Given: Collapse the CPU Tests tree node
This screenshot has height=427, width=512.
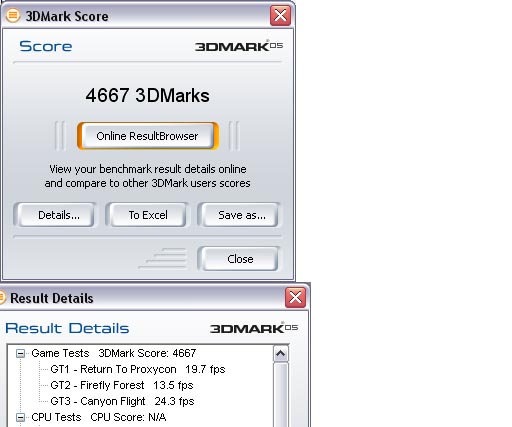Looking at the screenshot, I should coord(20,417).
